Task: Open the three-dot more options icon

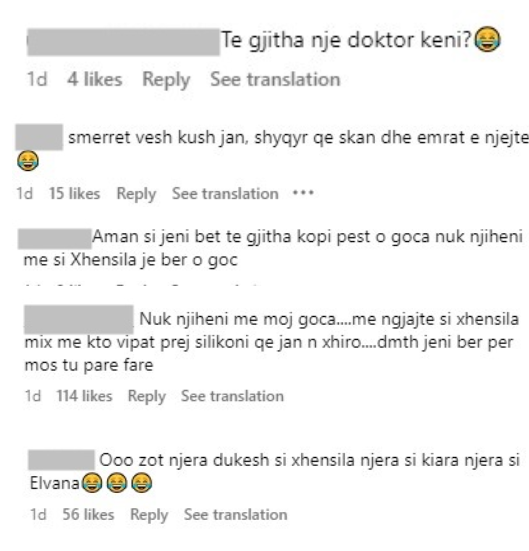Action: [x=303, y=193]
